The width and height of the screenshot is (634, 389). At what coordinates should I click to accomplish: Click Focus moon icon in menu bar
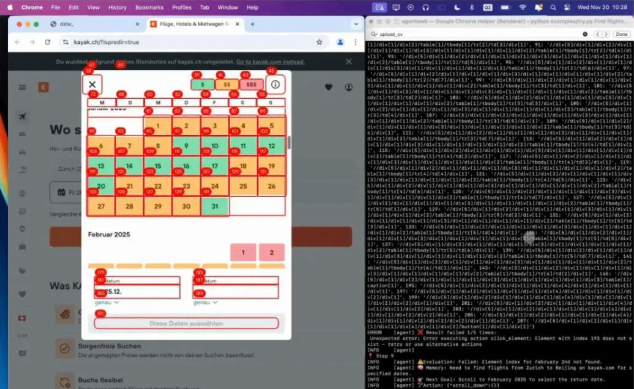tap(457, 7)
